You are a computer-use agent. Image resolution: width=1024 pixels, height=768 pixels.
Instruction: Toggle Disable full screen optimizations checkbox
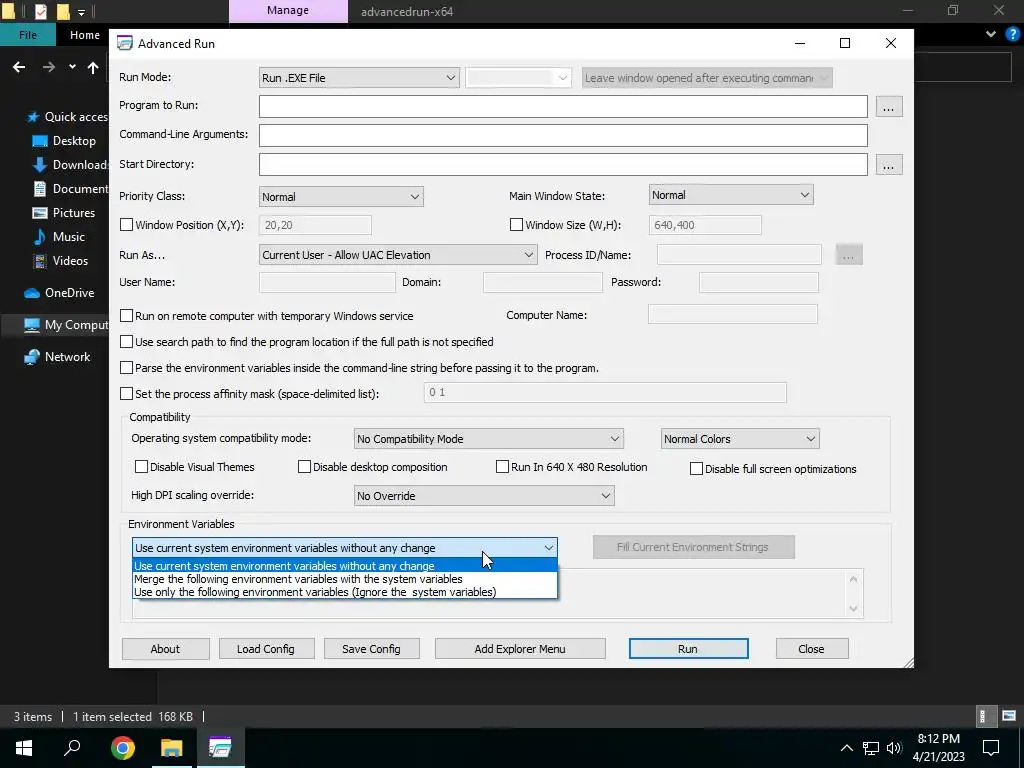pyautogui.click(x=696, y=469)
